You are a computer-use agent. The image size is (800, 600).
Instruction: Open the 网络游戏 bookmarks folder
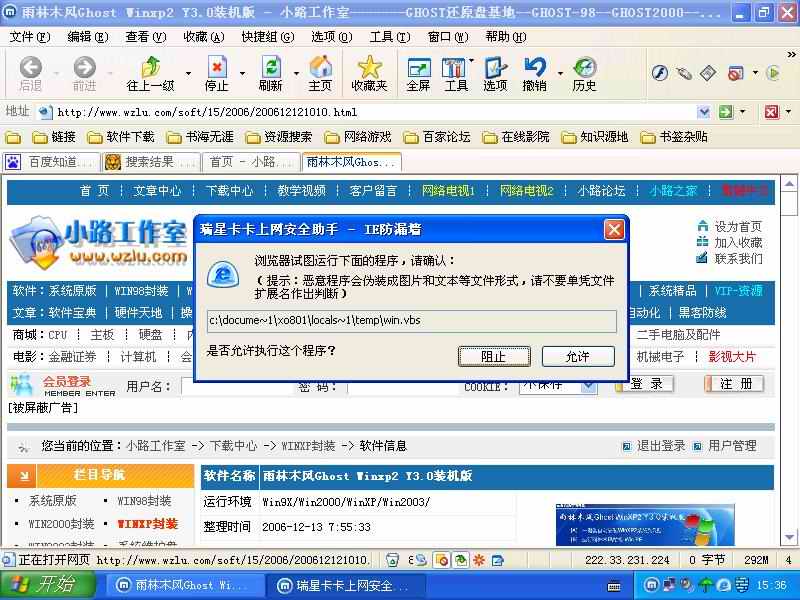point(358,137)
